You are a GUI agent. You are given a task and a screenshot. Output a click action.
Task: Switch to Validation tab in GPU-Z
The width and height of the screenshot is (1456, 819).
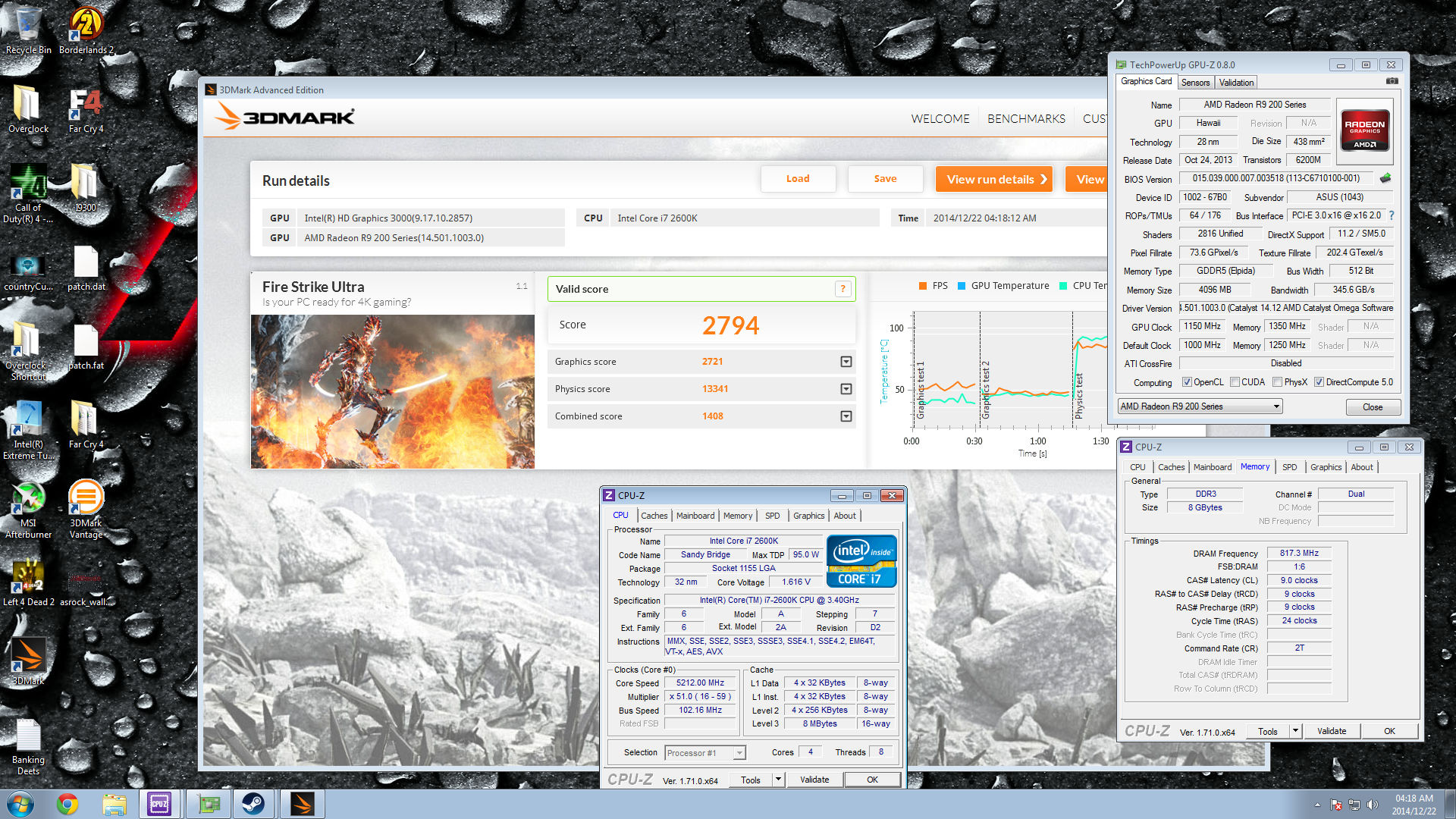coord(1236,83)
